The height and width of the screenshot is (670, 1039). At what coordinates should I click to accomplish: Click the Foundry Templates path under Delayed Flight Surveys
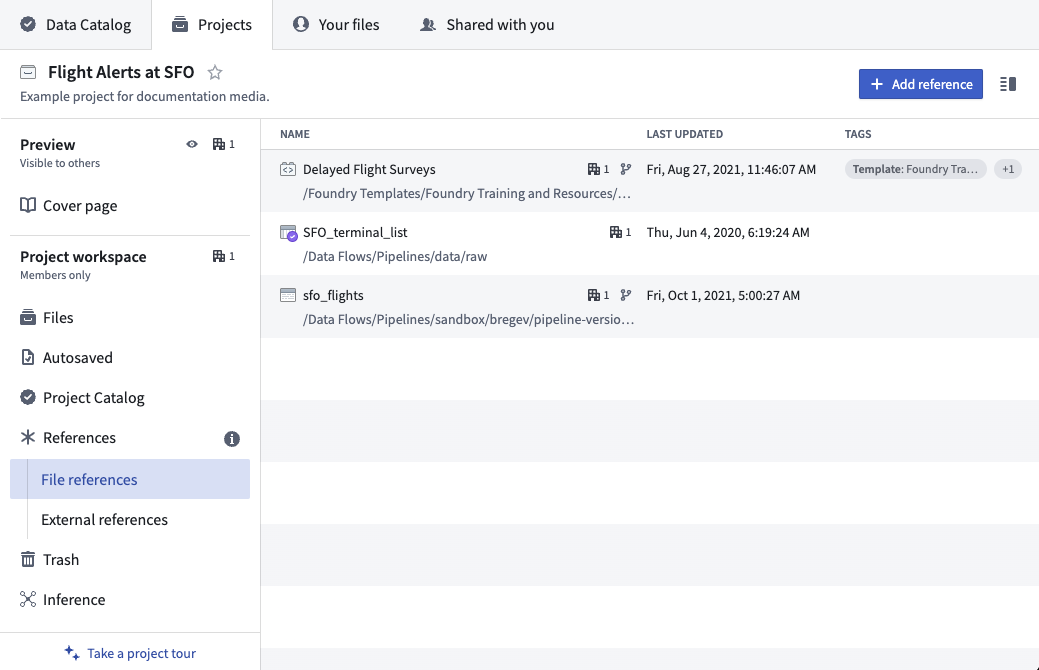pos(467,194)
